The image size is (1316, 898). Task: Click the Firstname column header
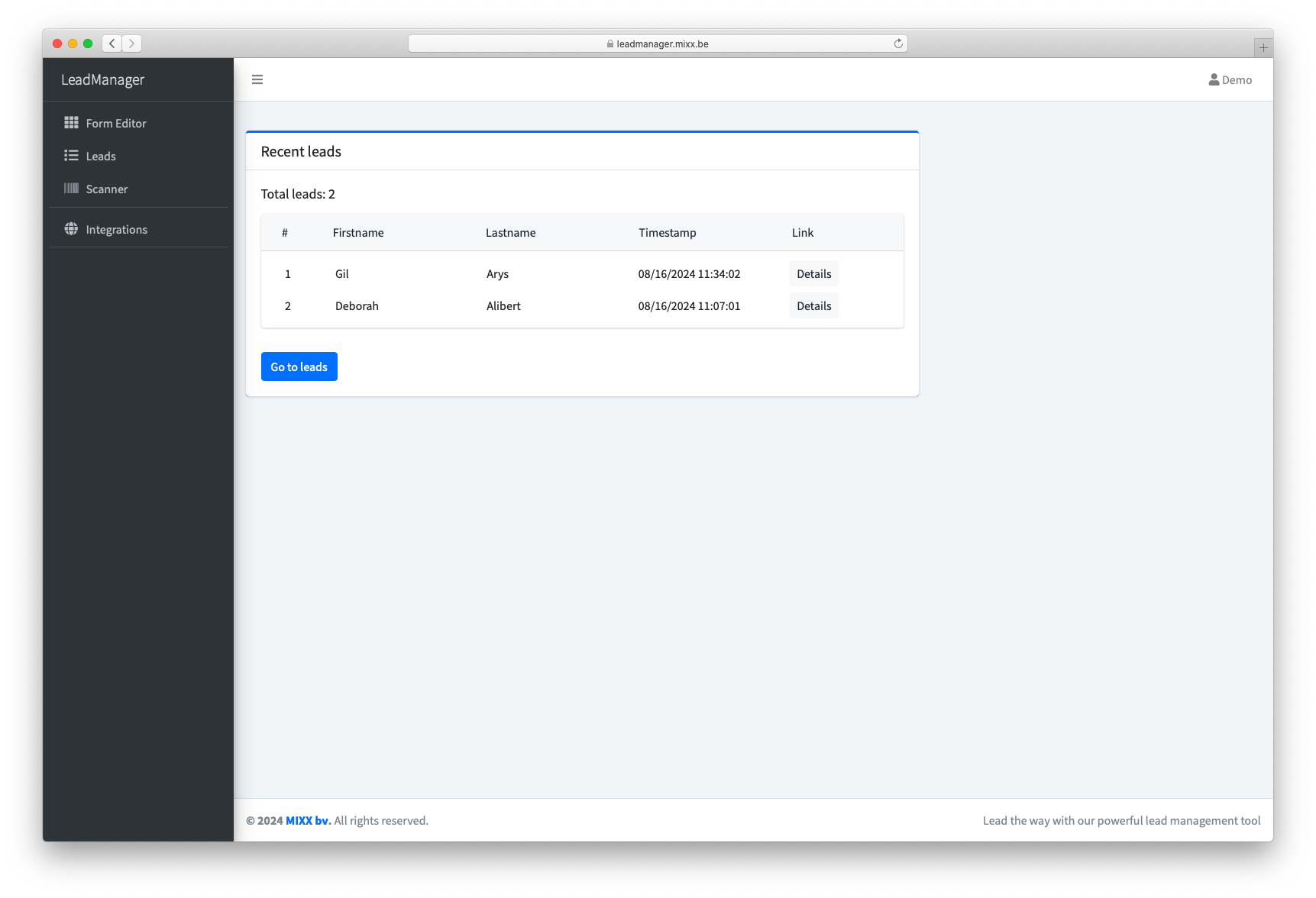[358, 233]
